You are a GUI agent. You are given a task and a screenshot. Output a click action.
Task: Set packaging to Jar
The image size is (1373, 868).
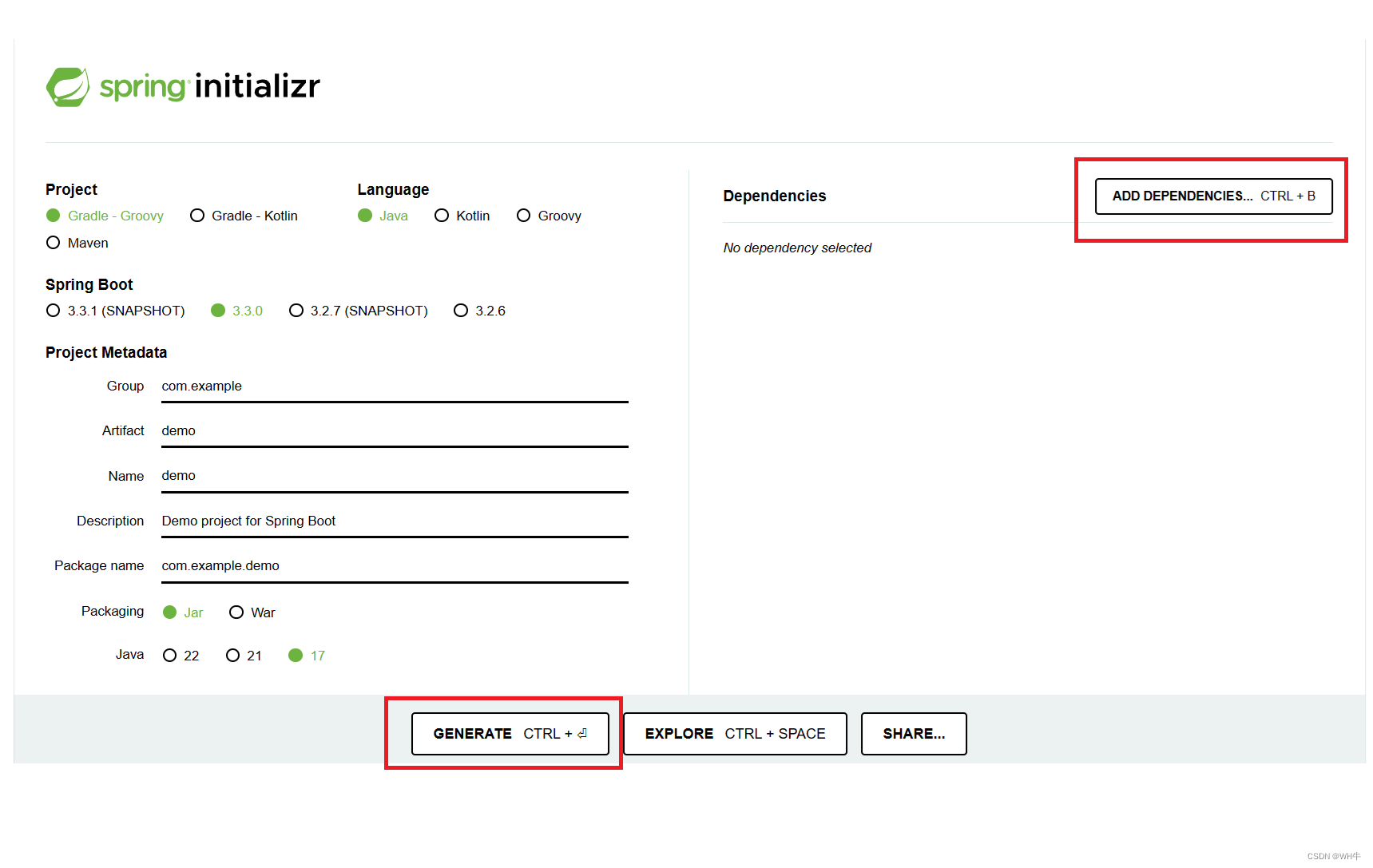pos(183,612)
